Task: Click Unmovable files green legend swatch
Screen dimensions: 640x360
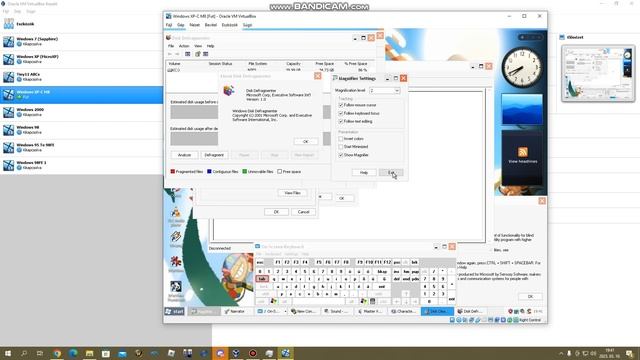Action: coord(244,172)
